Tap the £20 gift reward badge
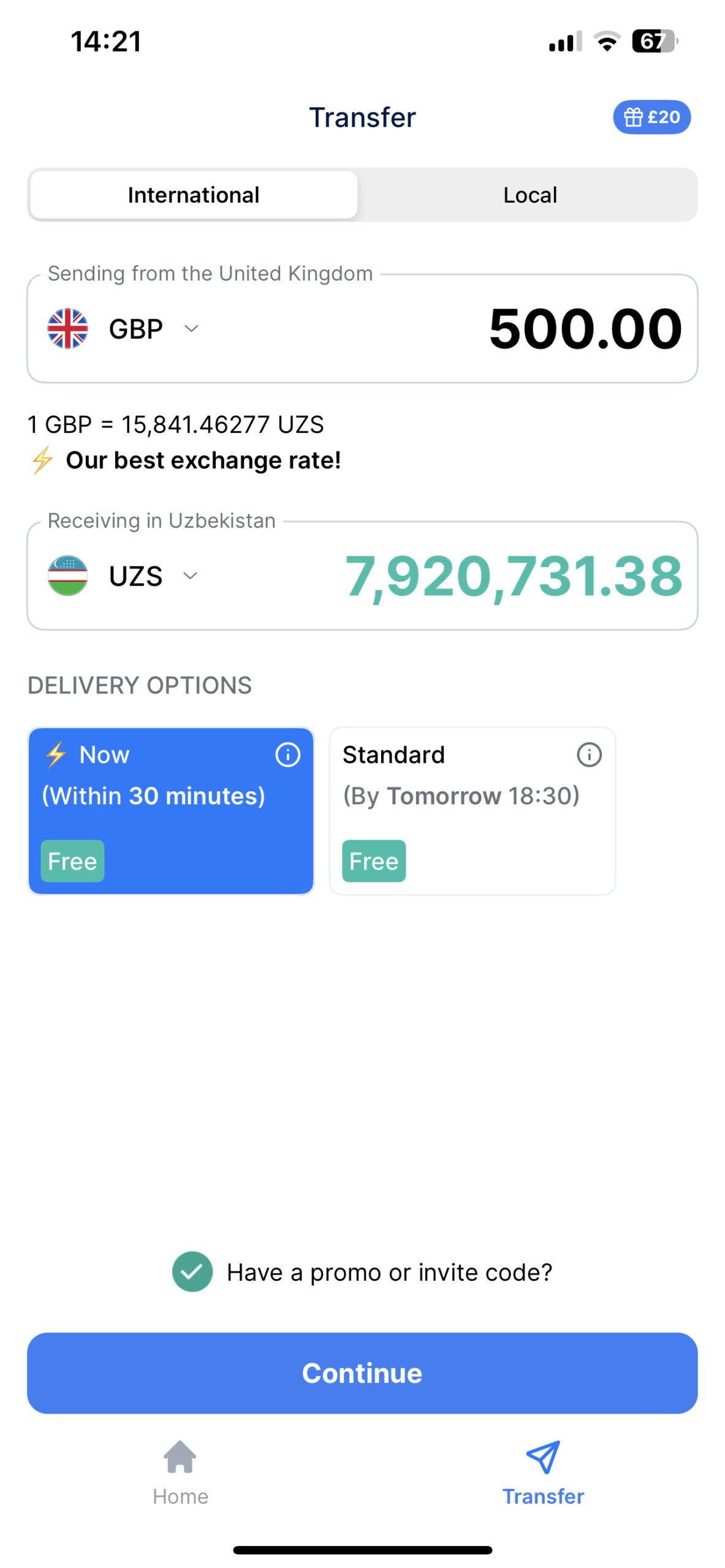725x1568 pixels. point(651,117)
